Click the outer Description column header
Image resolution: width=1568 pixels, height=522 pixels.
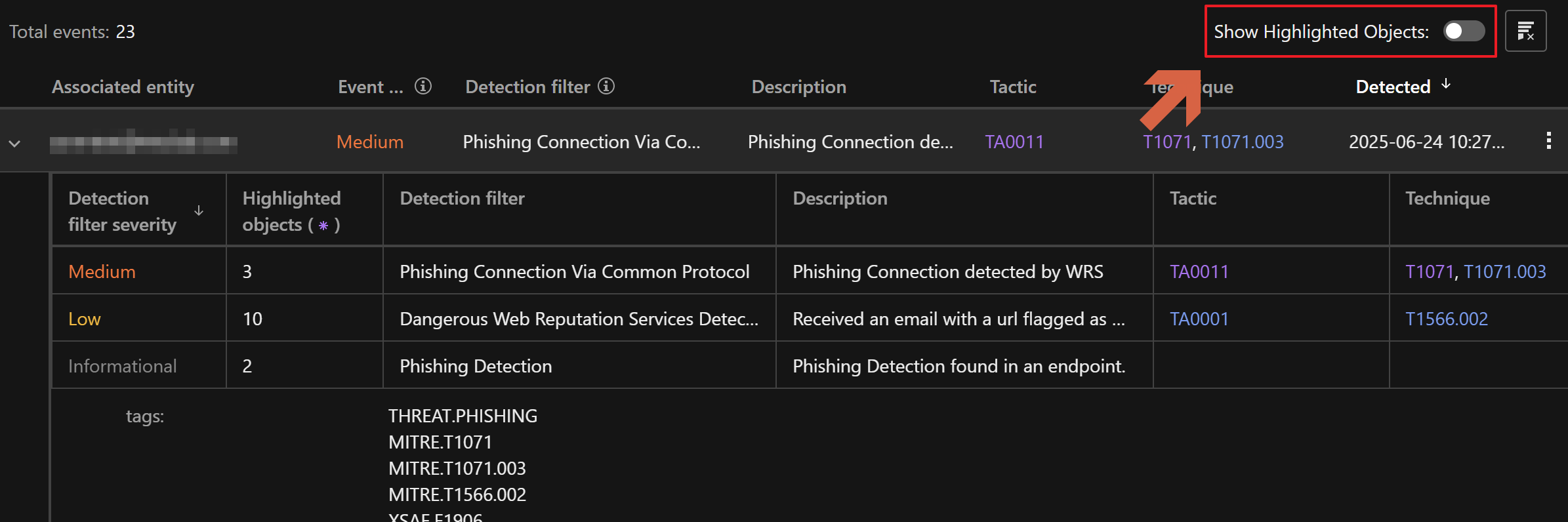tap(798, 87)
